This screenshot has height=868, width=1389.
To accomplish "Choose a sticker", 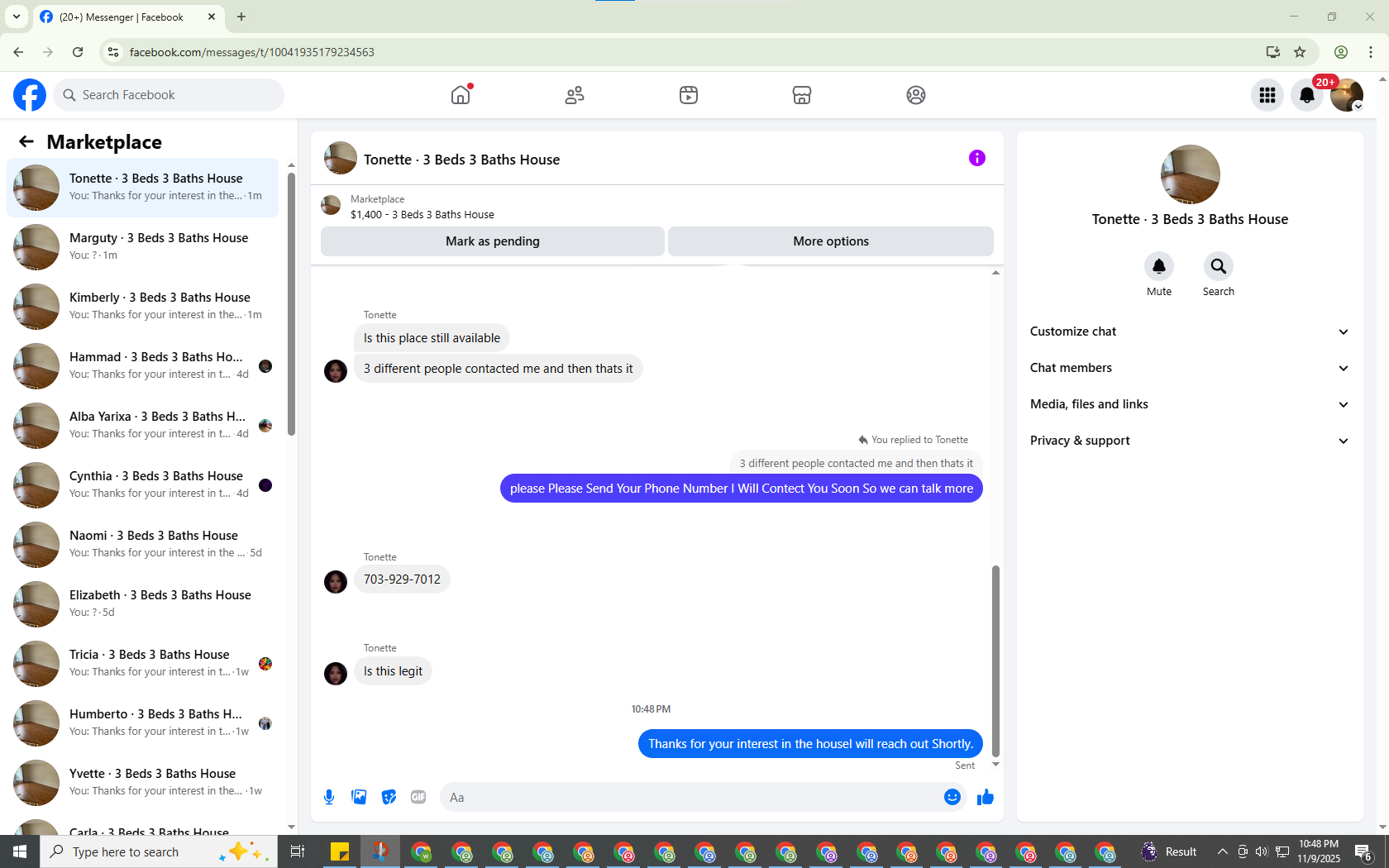I will [x=389, y=797].
